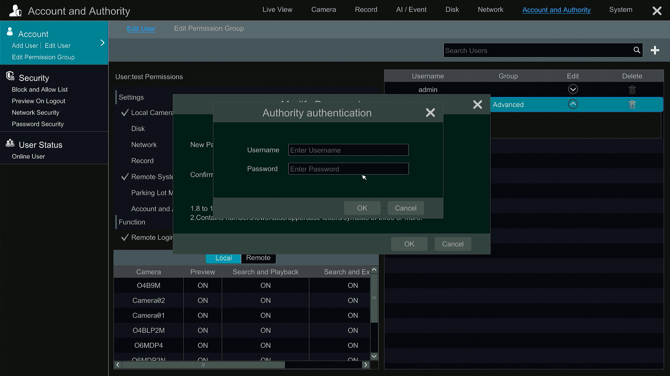670x376 pixels.
Task: Open the Live View menu
Action: [x=277, y=9]
